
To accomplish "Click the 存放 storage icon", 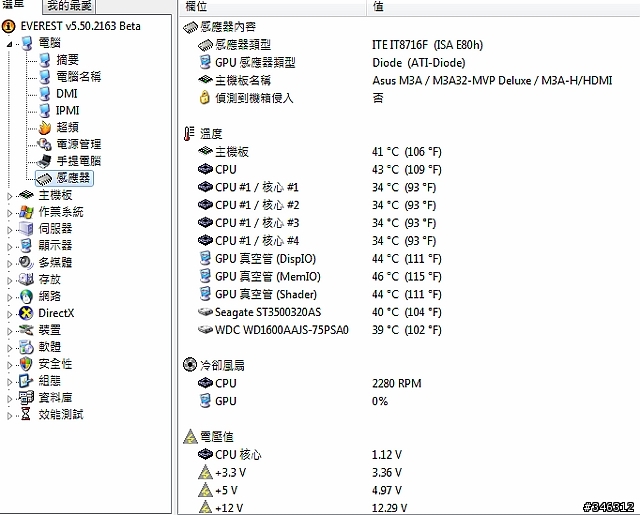I will 26,280.
